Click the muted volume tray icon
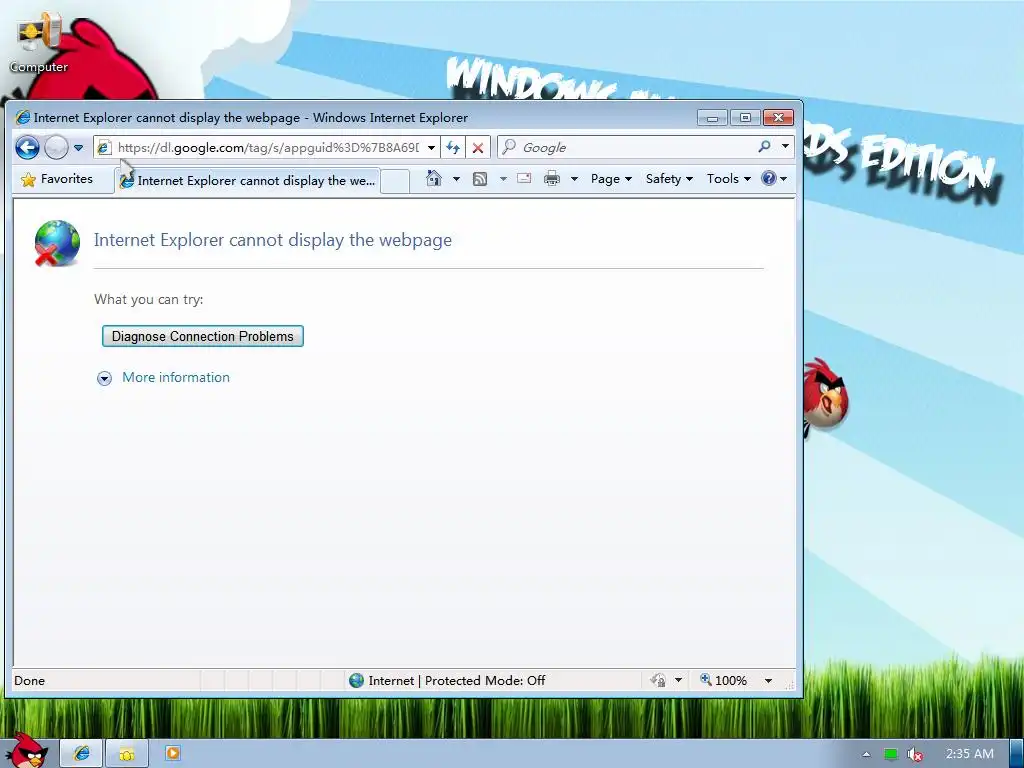This screenshot has width=1024, height=768. (x=915, y=755)
